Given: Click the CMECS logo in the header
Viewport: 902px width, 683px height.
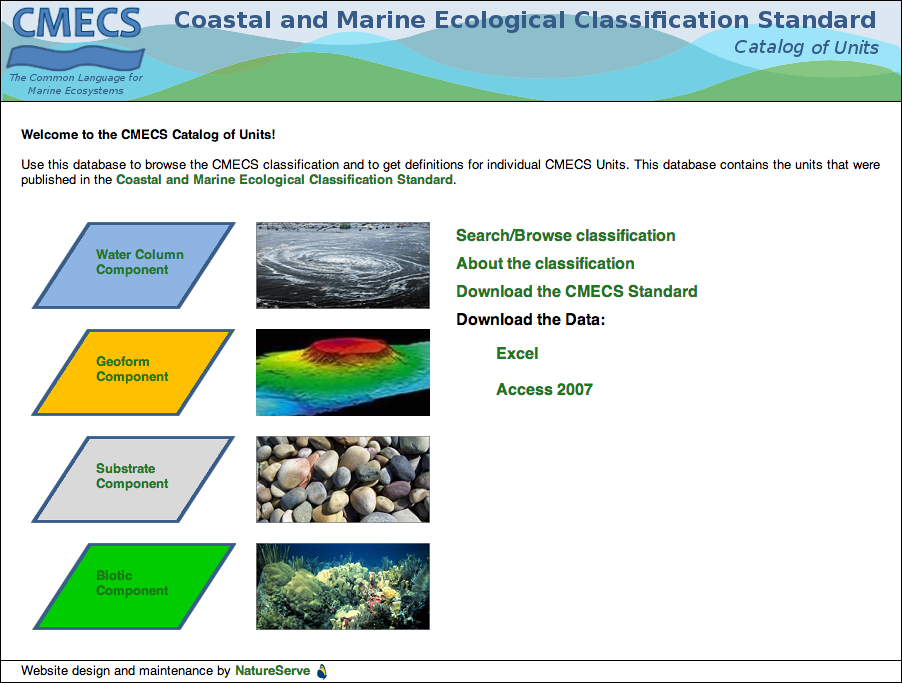Looking at the screenshot, I should pos(76,51).
